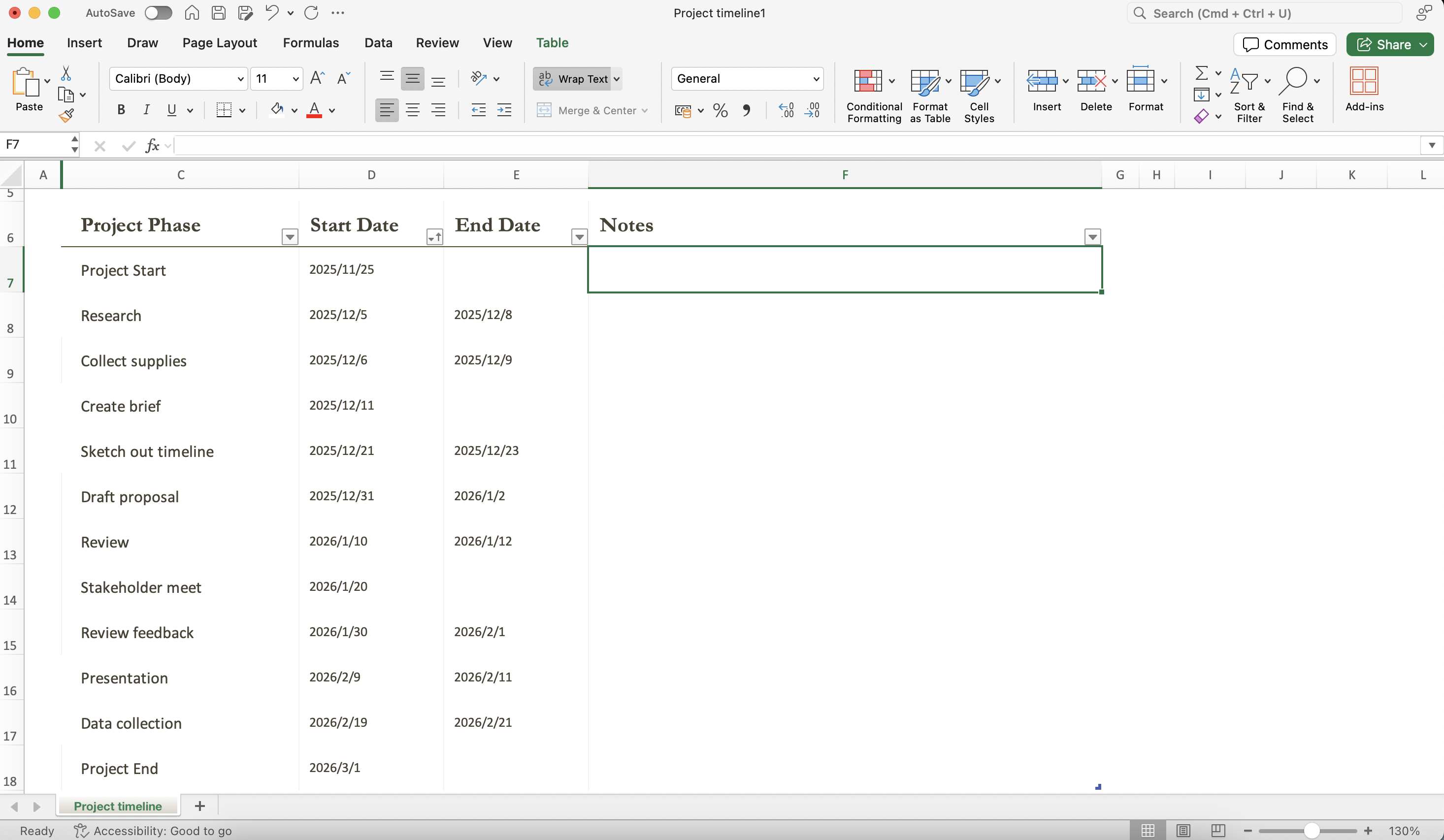Open the Project Phase filter dropdown
Screen dimensions: 1444x840
[x=290, y=237]
